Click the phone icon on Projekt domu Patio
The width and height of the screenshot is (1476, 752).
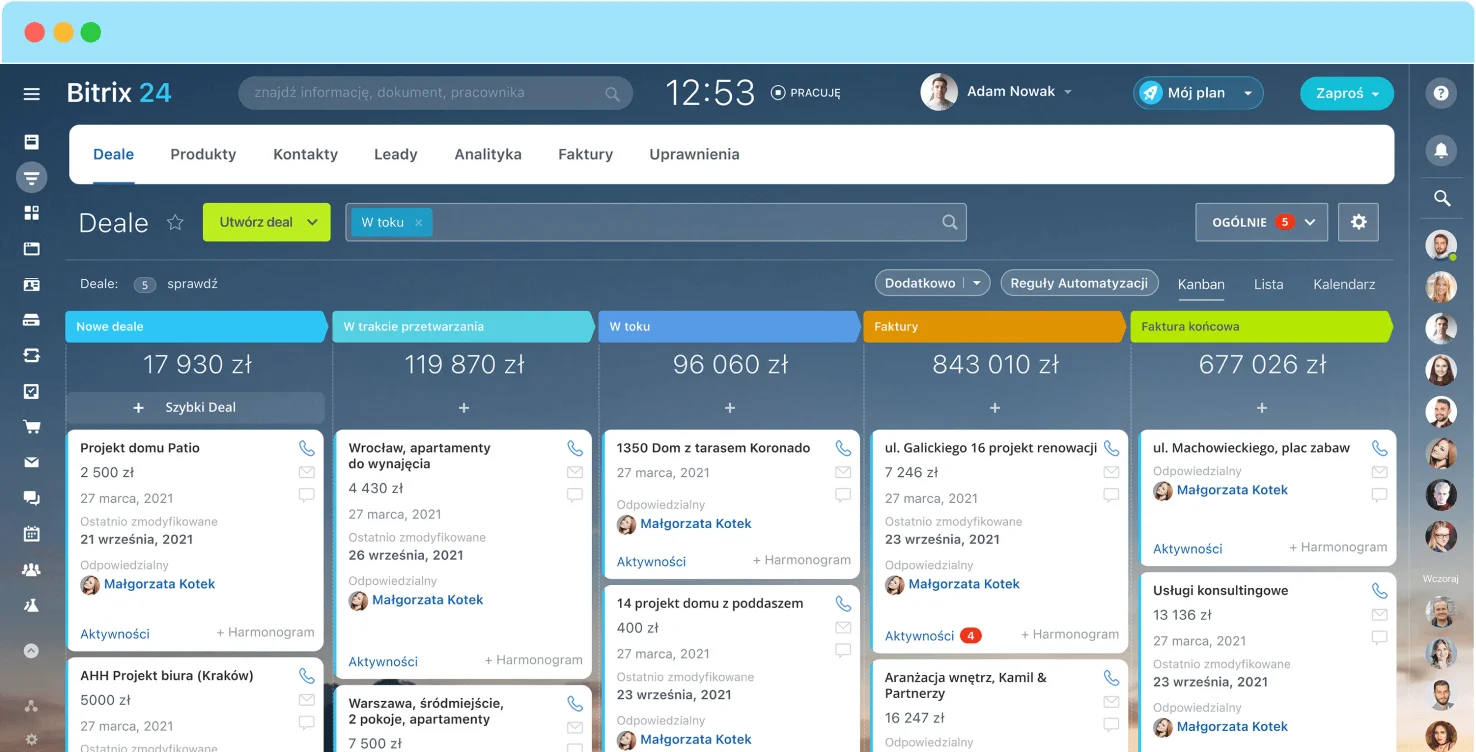coord(306,448)
